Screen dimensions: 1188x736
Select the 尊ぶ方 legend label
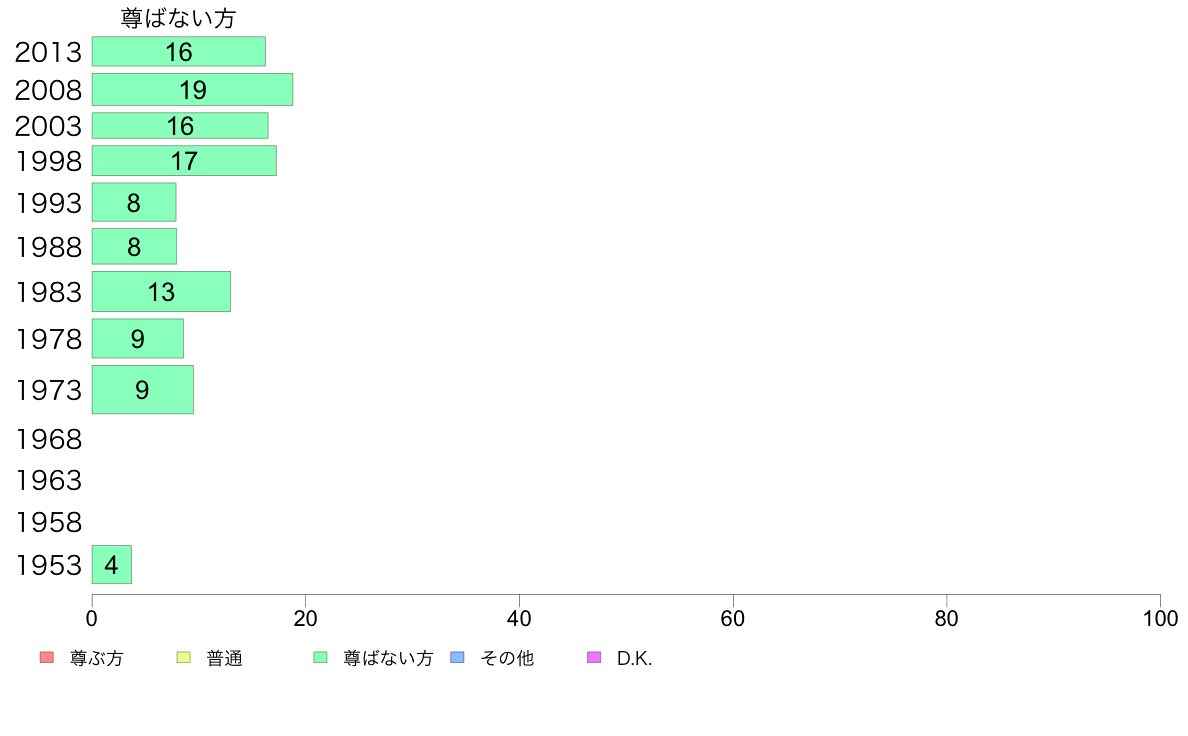[x=96, y=658]
